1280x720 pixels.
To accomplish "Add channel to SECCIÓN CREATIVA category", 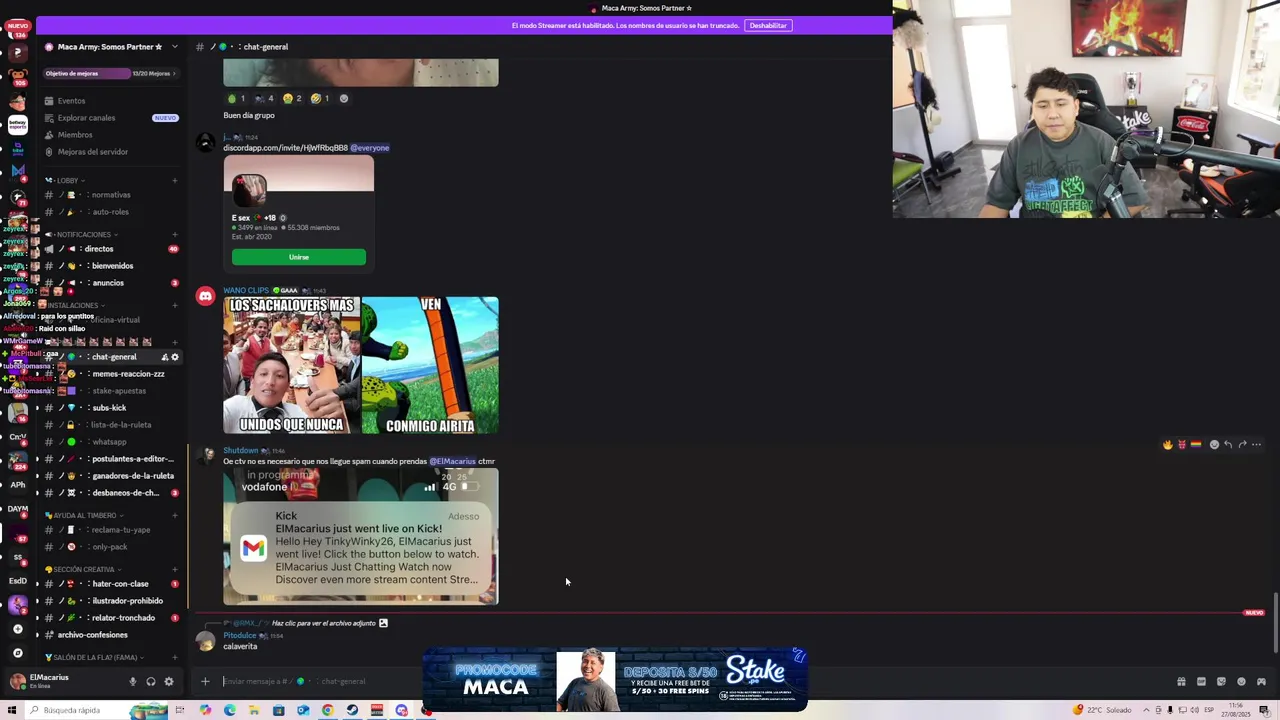I will click(174, 570).
